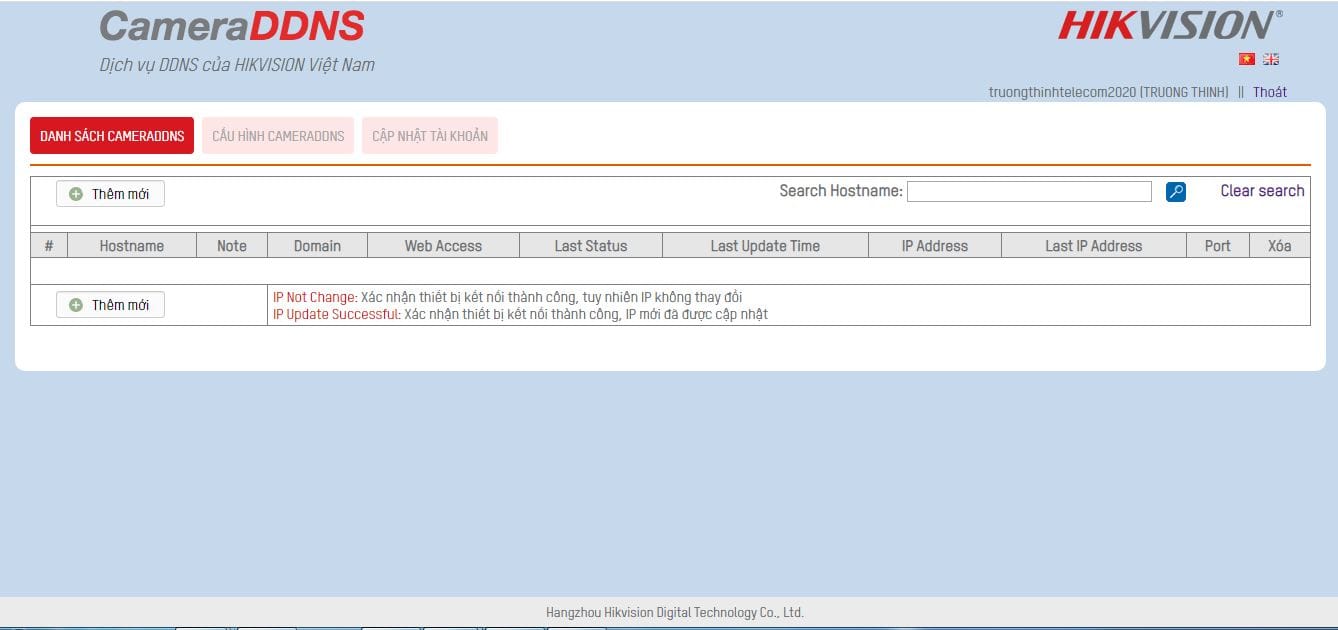Focus the Search Hostname input field
This screenshot has height=630, width=1338.
[1029, 192]
